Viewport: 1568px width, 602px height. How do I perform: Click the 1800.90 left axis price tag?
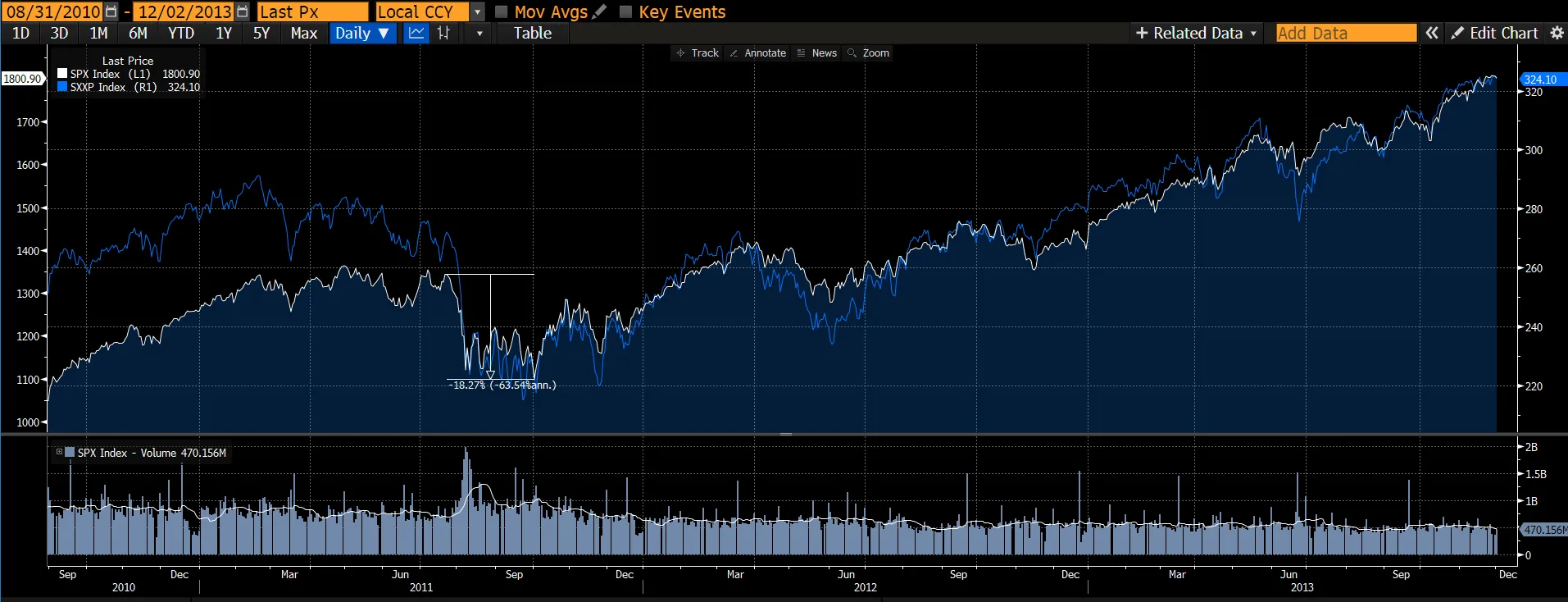[x=22, y=79]
